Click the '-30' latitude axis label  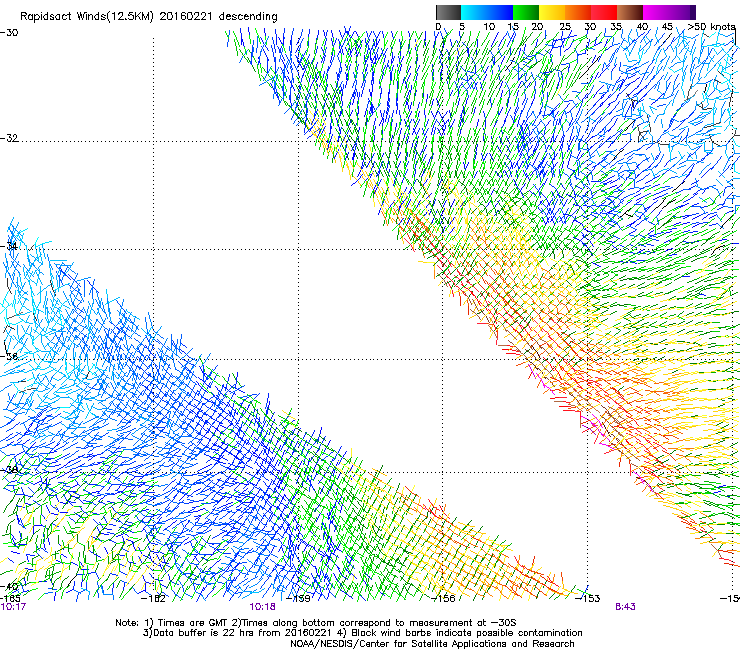(x=9, y=33)
